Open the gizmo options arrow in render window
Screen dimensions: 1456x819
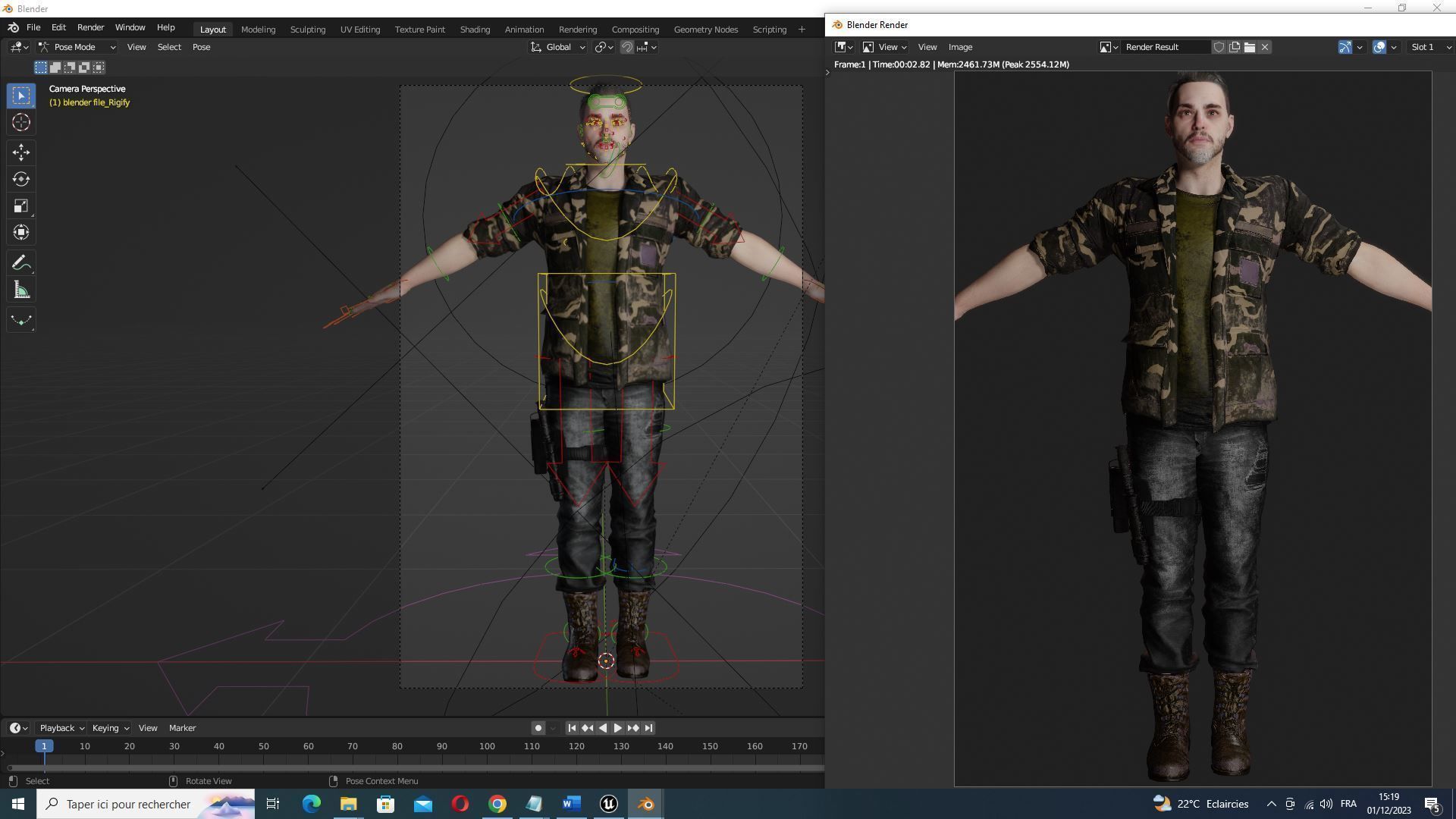pos(1360,47)
